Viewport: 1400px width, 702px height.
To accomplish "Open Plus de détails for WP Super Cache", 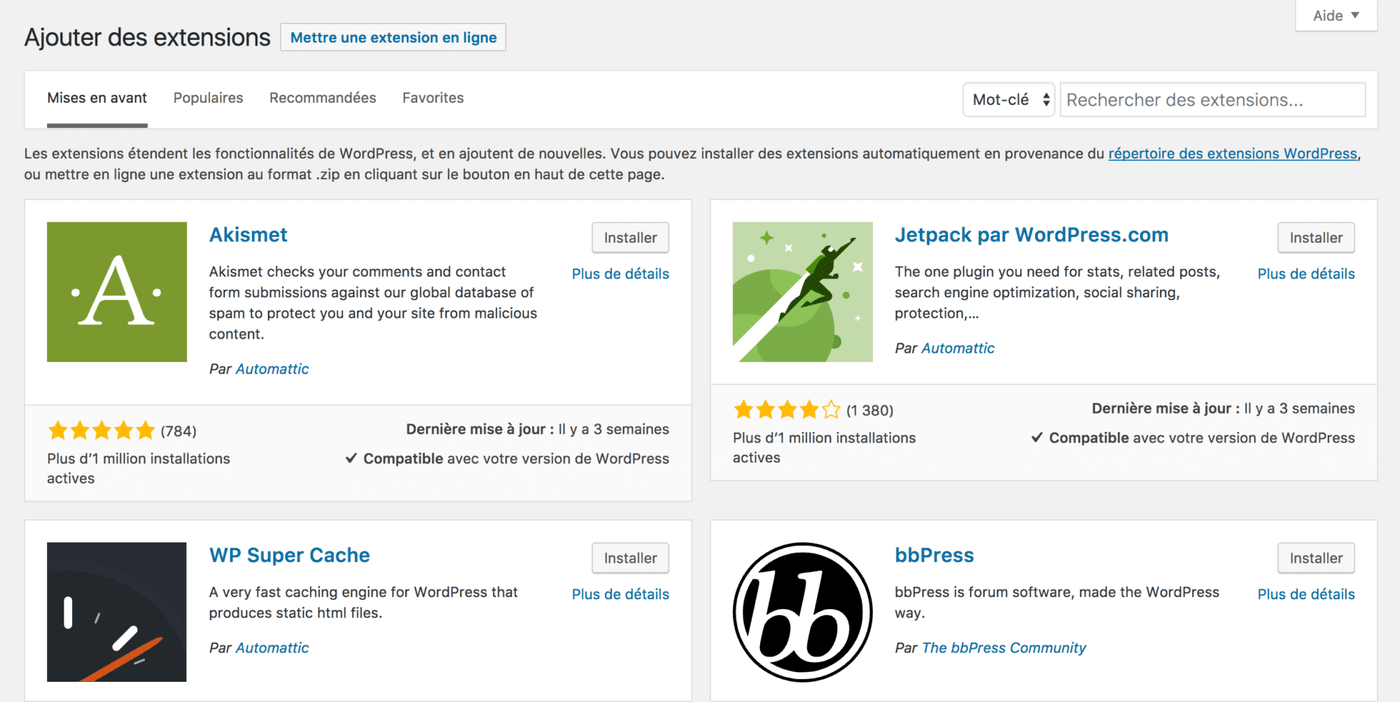I will pos(620,593).
